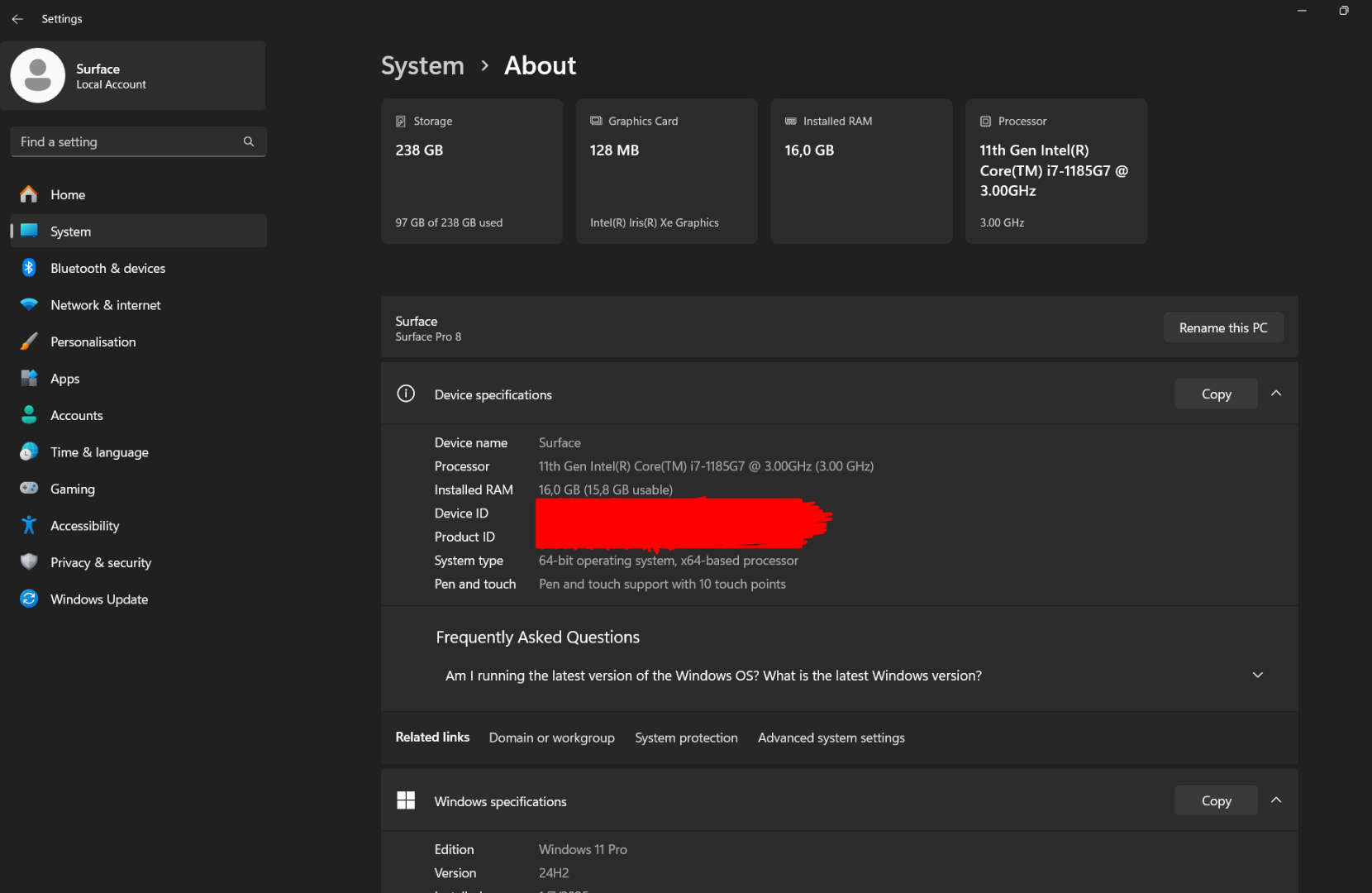Click the Installed RAM 16,0 GB card
The height and width of the screenshot is (893, 1372).
click(x=861, y=171)
